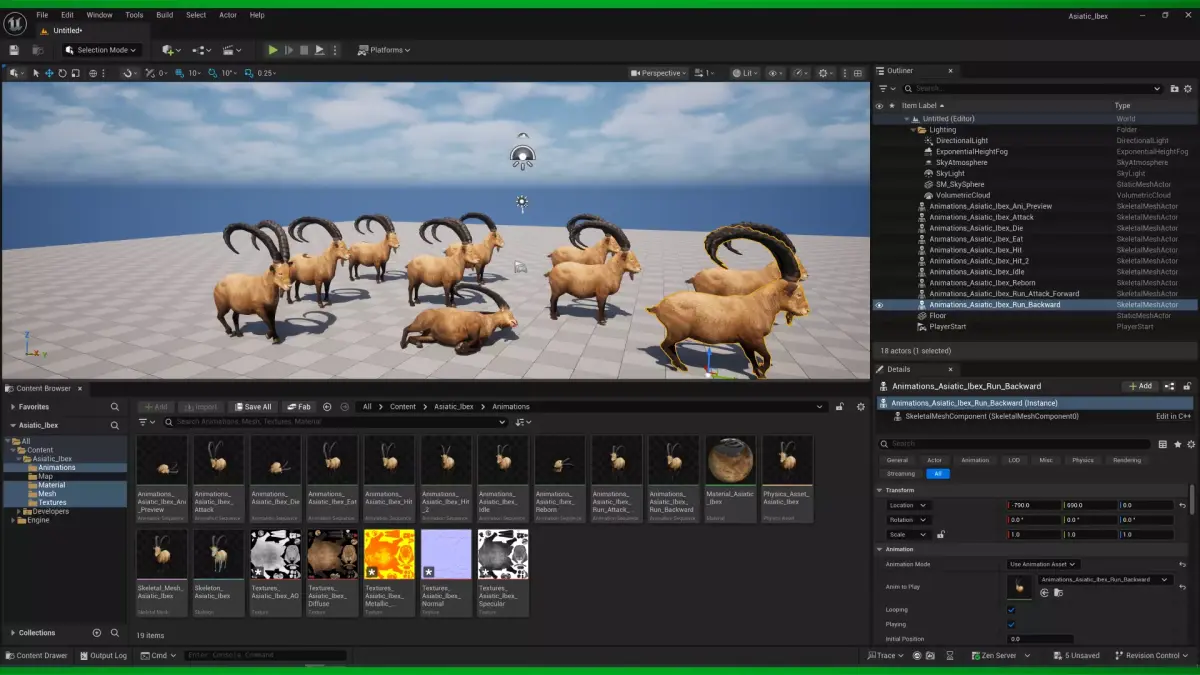Open Content Browser settings gear icon
Screen dimensions: 1200x675
pyautogui.click(x=861, y=407)
